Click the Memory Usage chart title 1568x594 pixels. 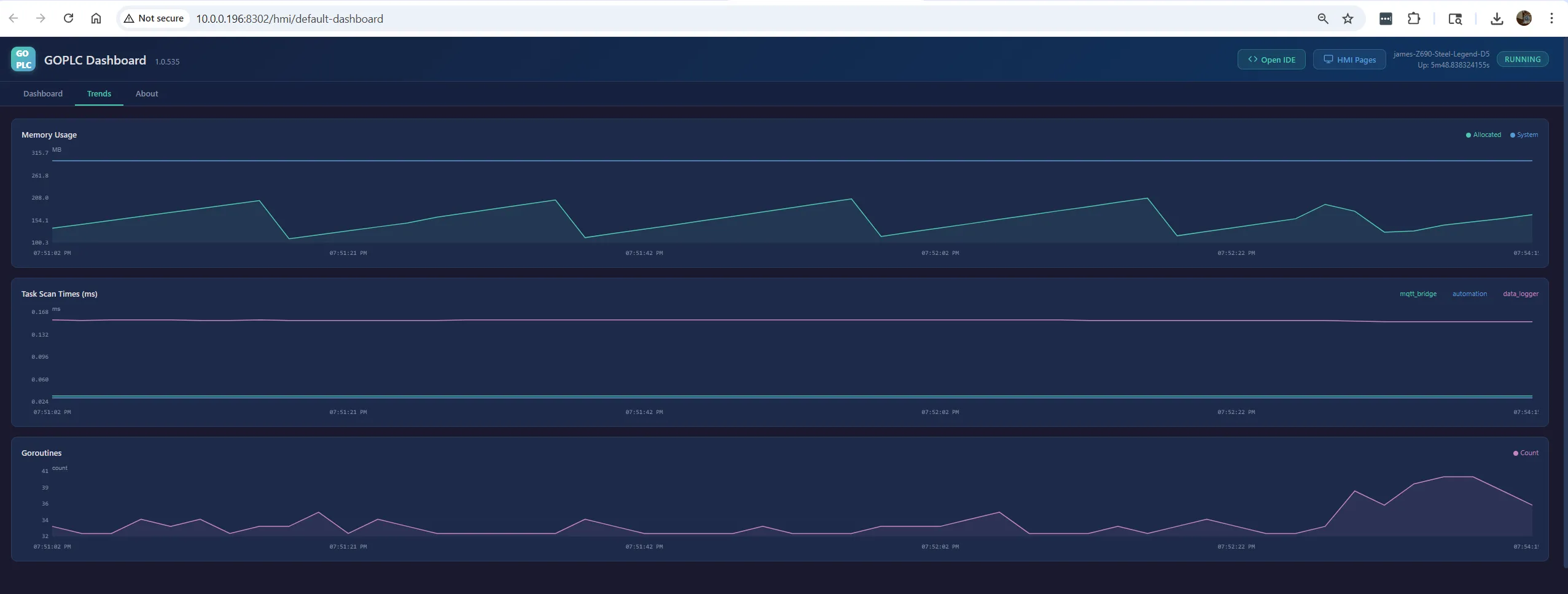[49, 135]
